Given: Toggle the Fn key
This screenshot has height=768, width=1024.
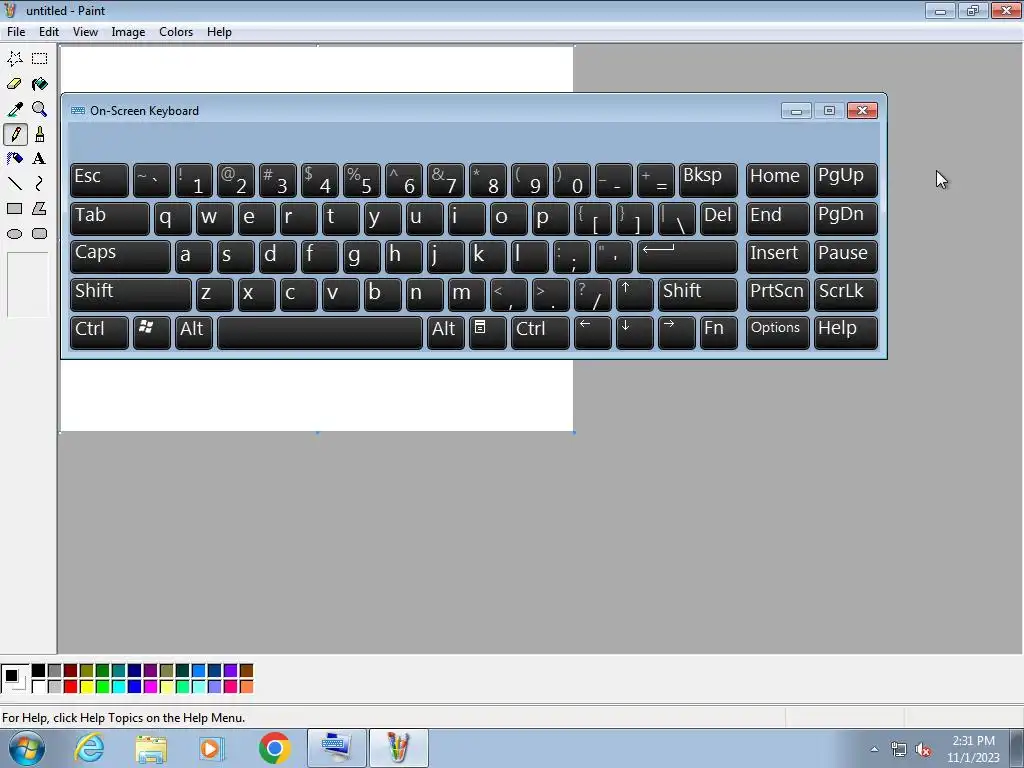Looking at the screenshot, I should [x=718, y=332].
